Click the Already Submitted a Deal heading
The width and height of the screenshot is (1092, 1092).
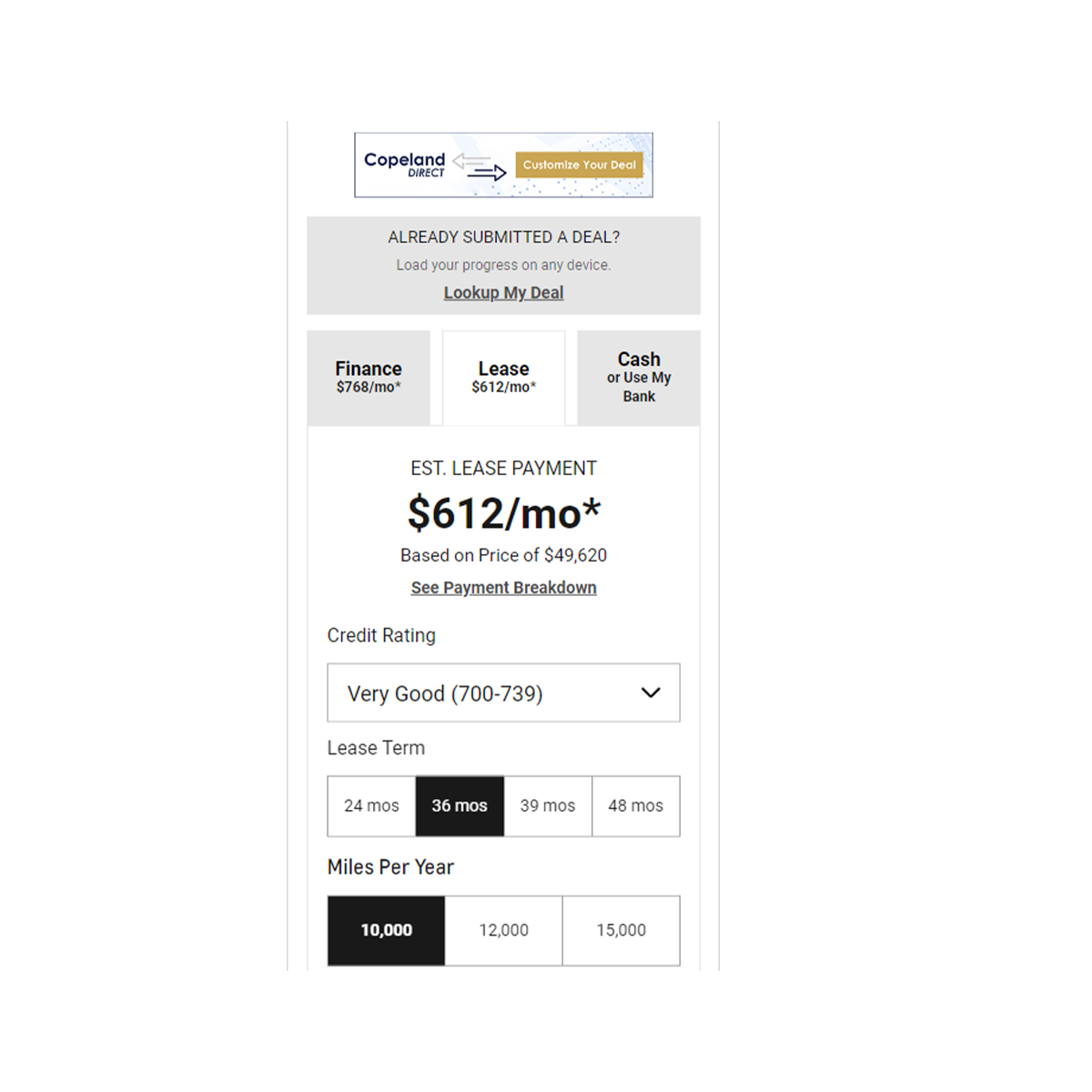click(x=503, y=238)
